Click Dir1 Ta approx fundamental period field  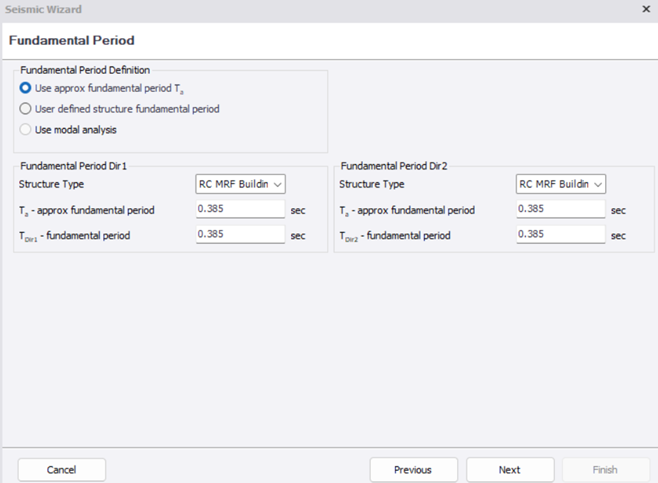(x=240, y=209)
